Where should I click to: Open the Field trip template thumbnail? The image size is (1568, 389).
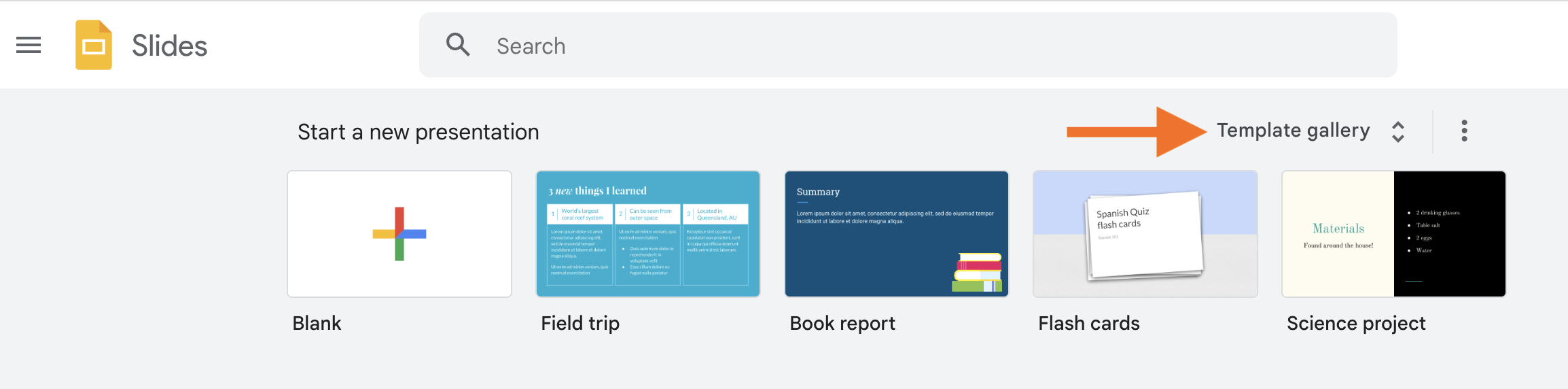pyautogui.click(x=647, y=234)
